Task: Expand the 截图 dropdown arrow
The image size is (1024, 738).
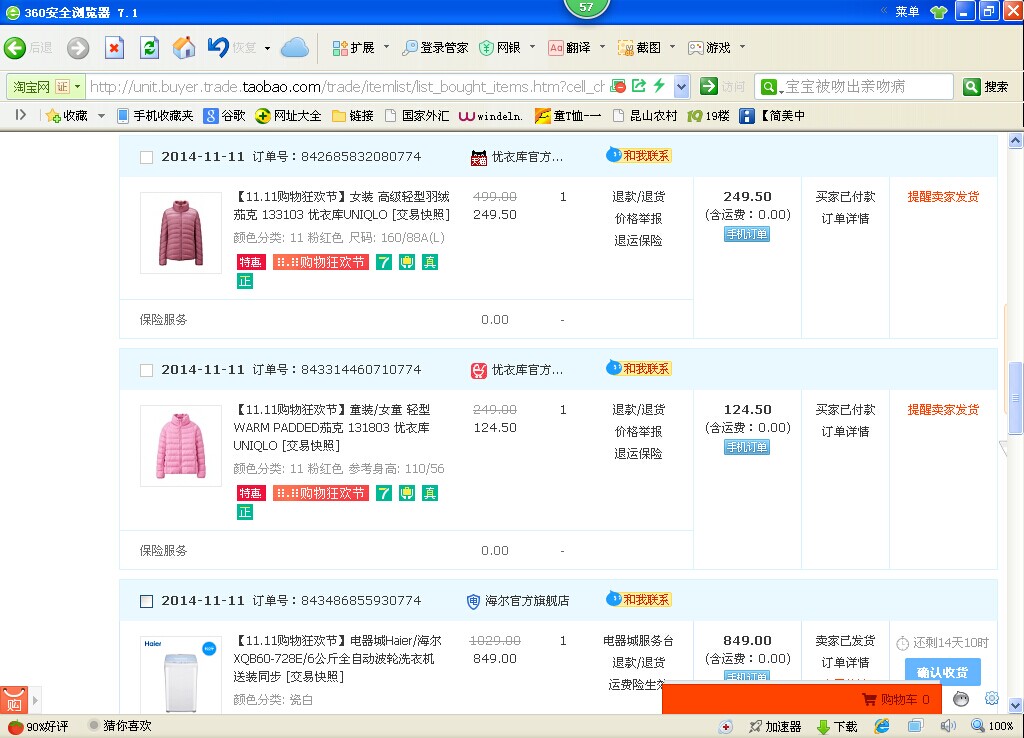Action: 672,47
